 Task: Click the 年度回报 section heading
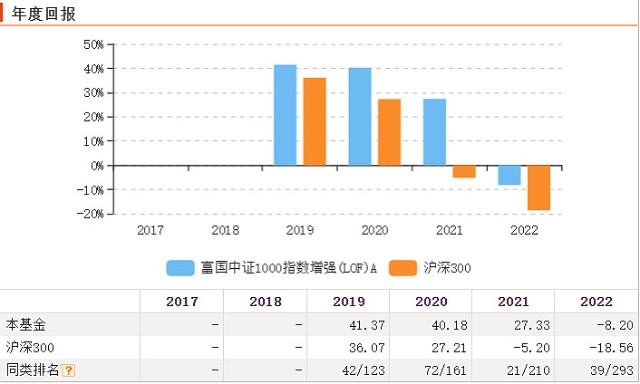tap(43, 14)
